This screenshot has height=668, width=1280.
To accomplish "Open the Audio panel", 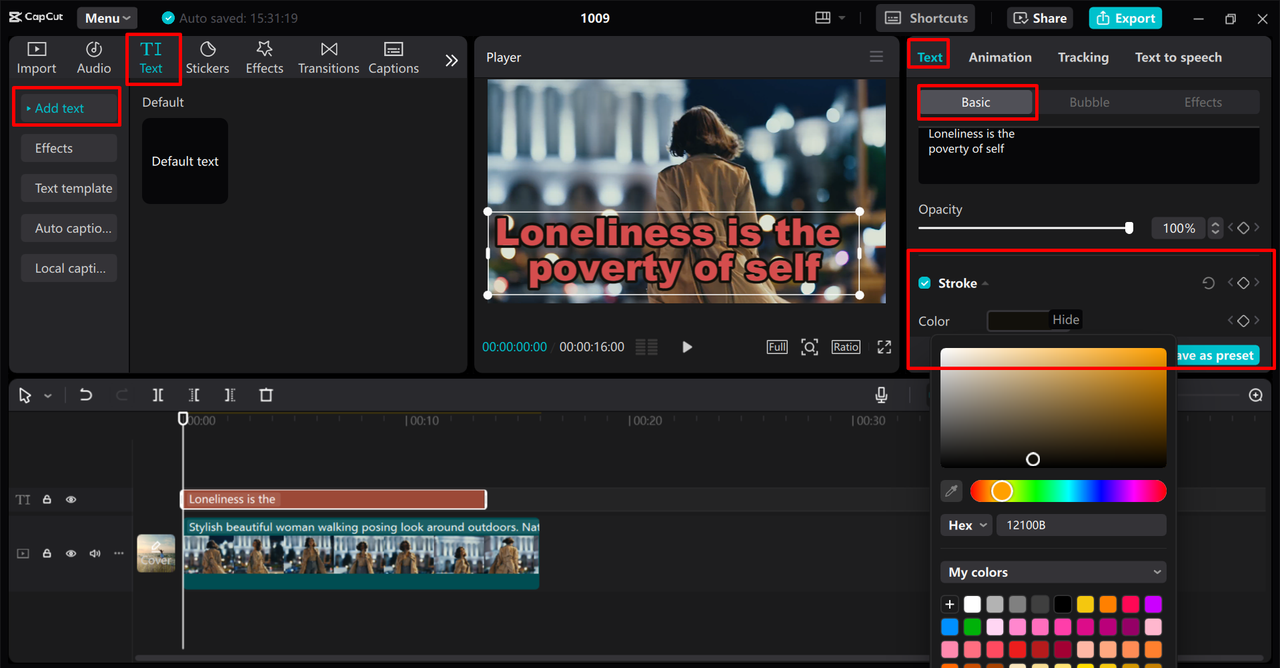I will 94,58.
